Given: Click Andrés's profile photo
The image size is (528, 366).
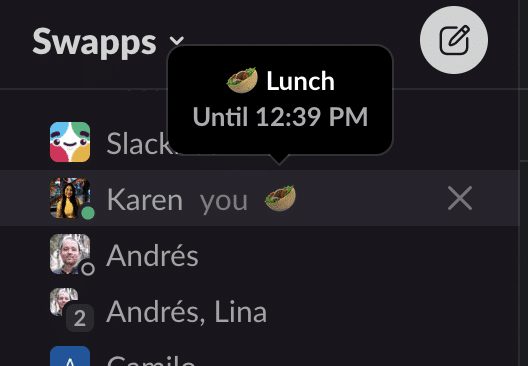Looking at the screenshot, I should tap(70, 254).
